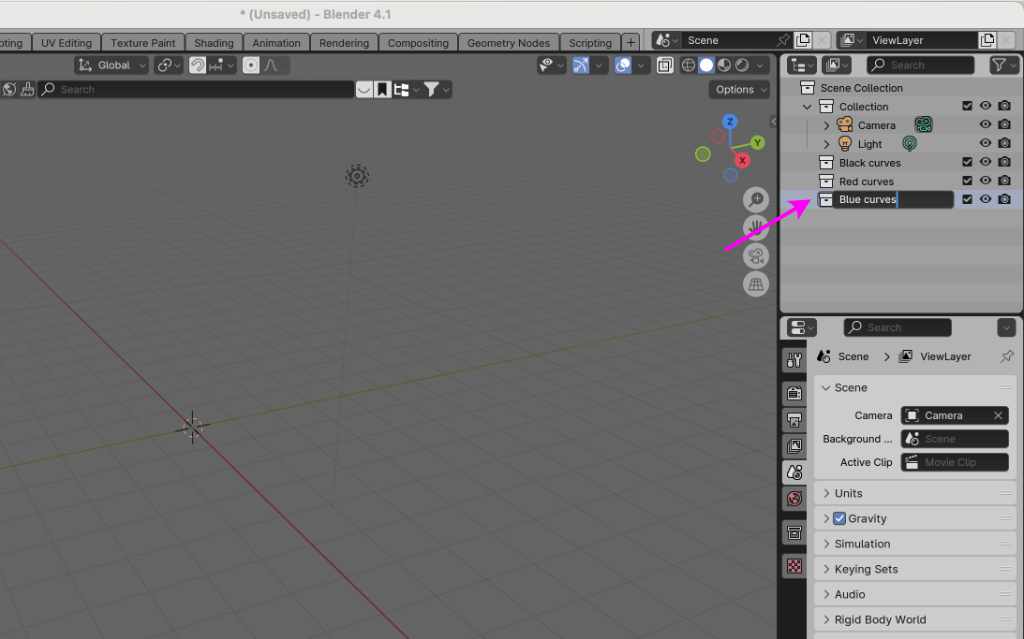
Task: Toggle camera view gizmo in viewport
Action: pos(756,256)
